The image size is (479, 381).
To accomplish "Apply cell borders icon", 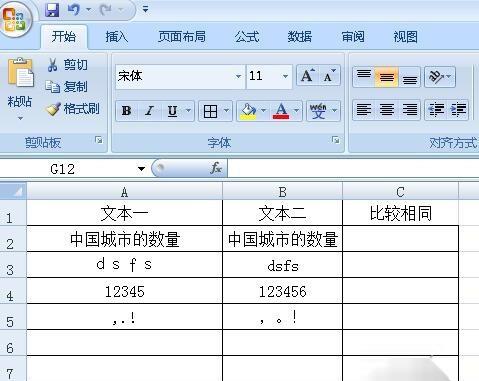I will (x=210, y=111).
